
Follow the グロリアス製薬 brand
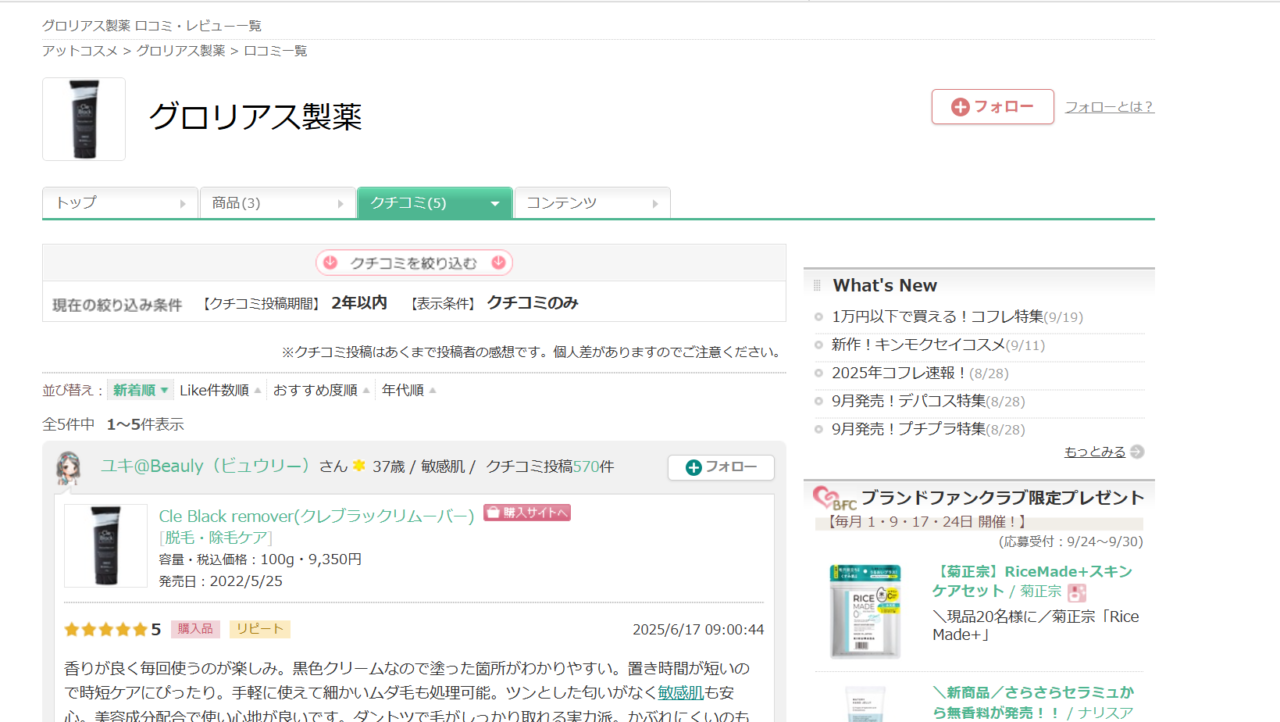click(x=992, y=107)
